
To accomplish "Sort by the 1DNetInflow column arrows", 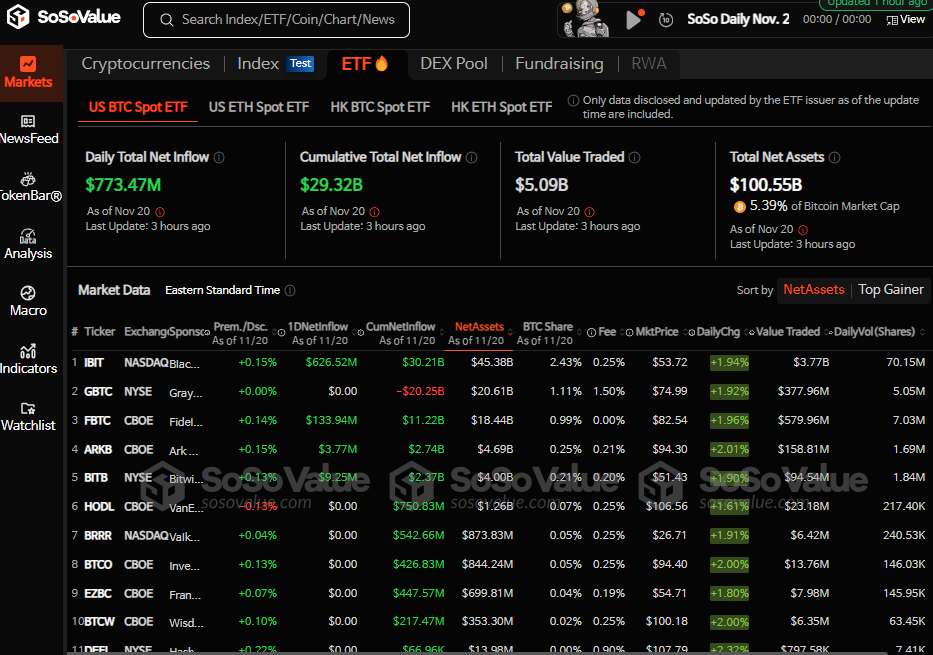I will (355, 332).
